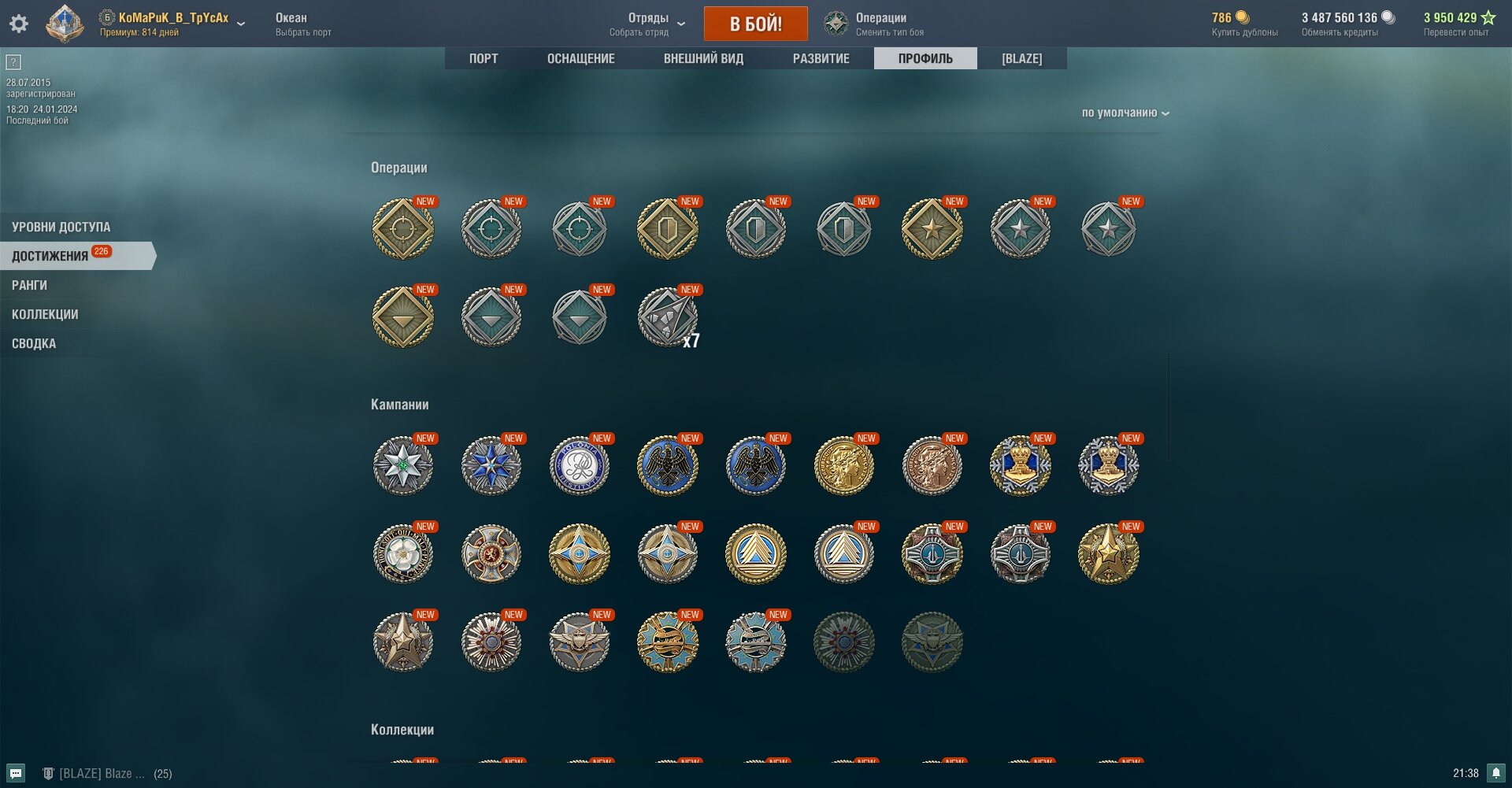Viewport: 1512px width, 788px height.
Task: Select the silver aircraft achievement marked x7
Action: click(668, 317)
